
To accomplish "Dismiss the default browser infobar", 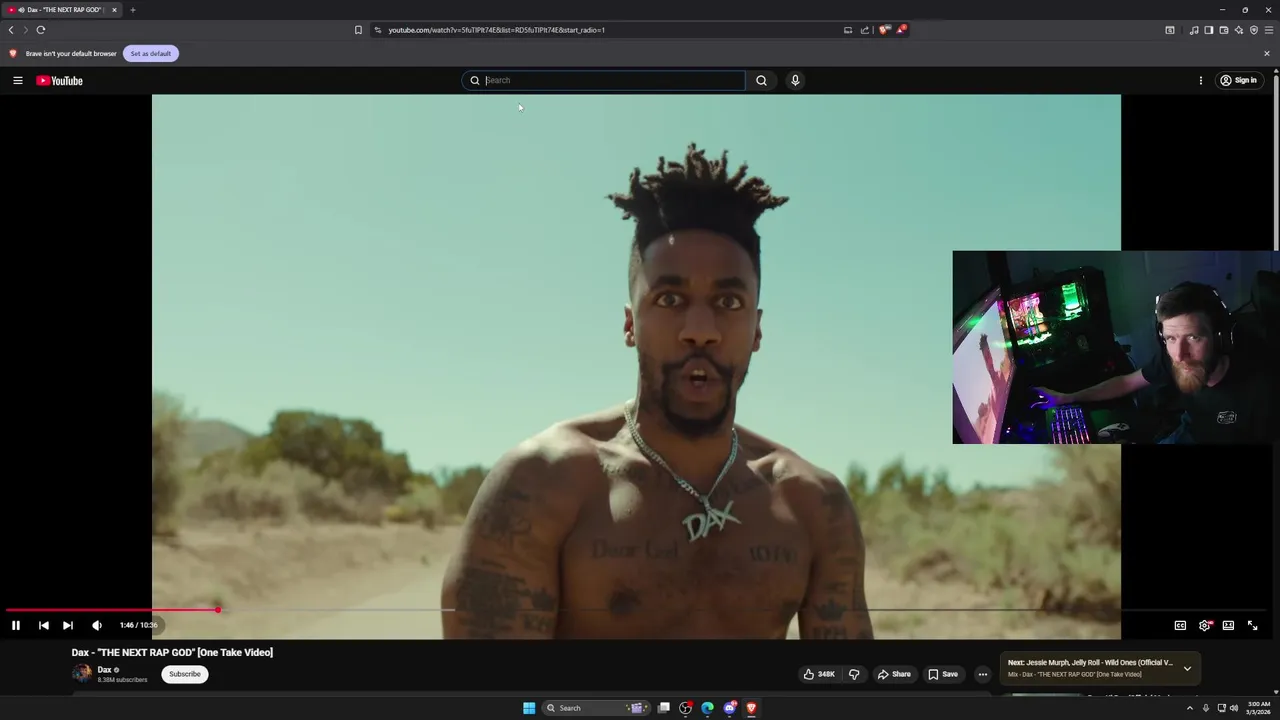I will [x=1267, y=53].
